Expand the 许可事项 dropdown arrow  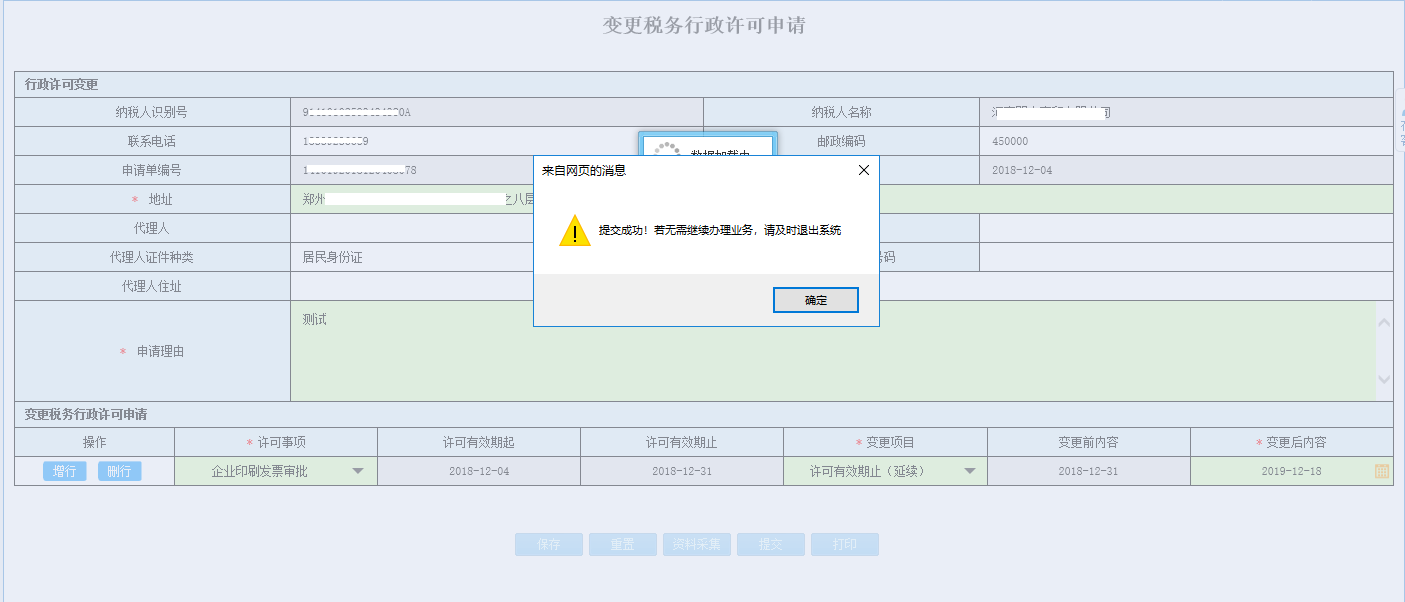tap(358, 471)
